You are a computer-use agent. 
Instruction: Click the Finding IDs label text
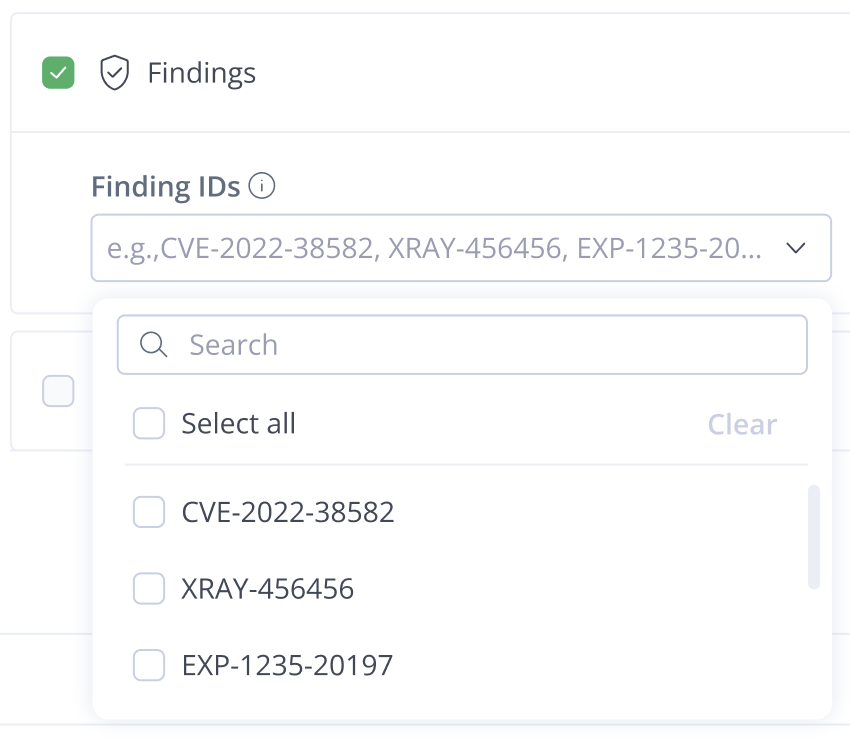click(x=165, y=186)
